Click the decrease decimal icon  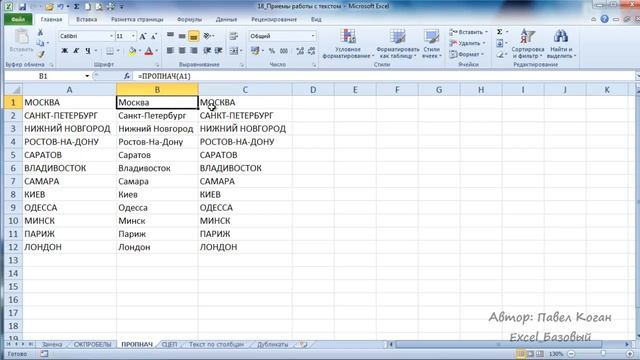[x=311, y=51]
